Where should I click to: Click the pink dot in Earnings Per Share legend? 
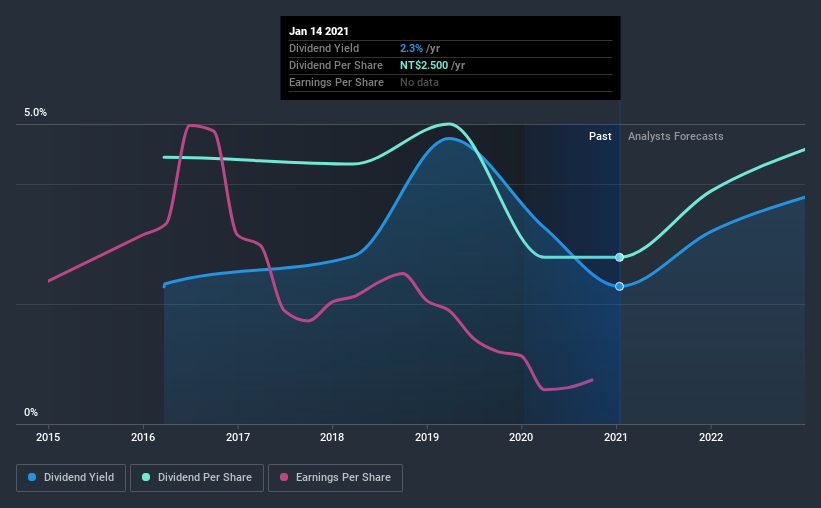coord(284,477)
